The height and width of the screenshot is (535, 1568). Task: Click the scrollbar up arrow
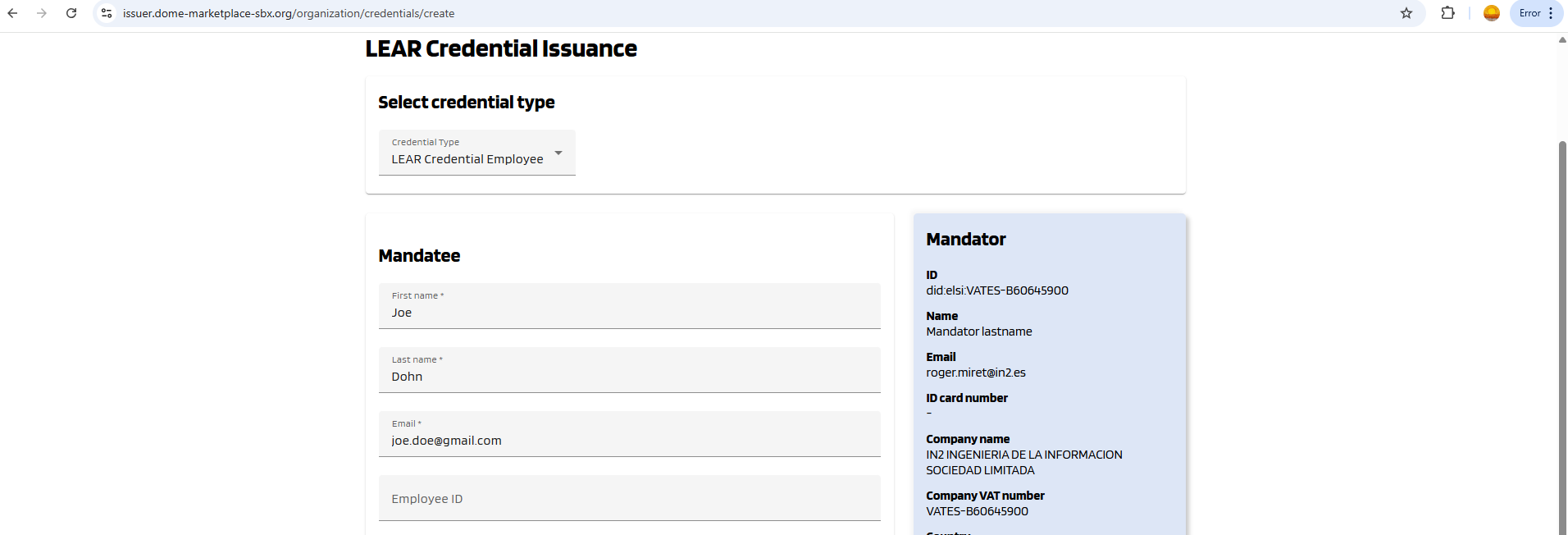(1562, 40)
